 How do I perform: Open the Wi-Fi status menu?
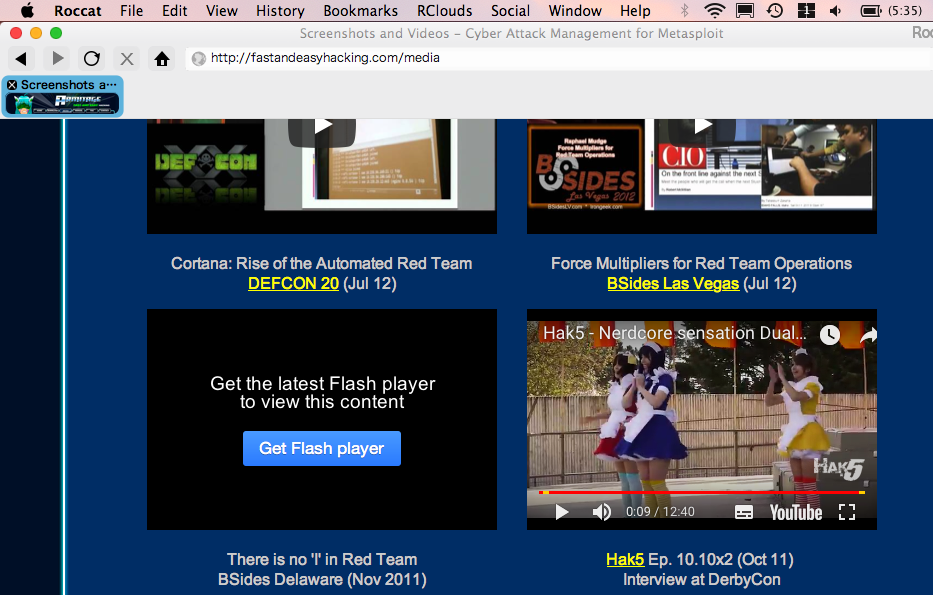714,10
